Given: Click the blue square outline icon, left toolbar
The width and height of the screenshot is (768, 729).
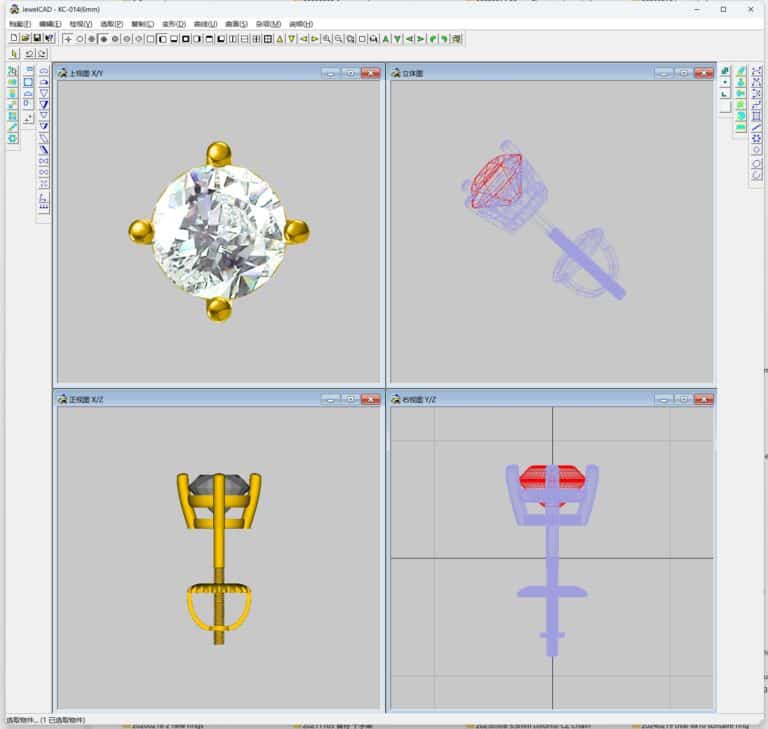Looking at the screenshot, I should coord(28,82).
